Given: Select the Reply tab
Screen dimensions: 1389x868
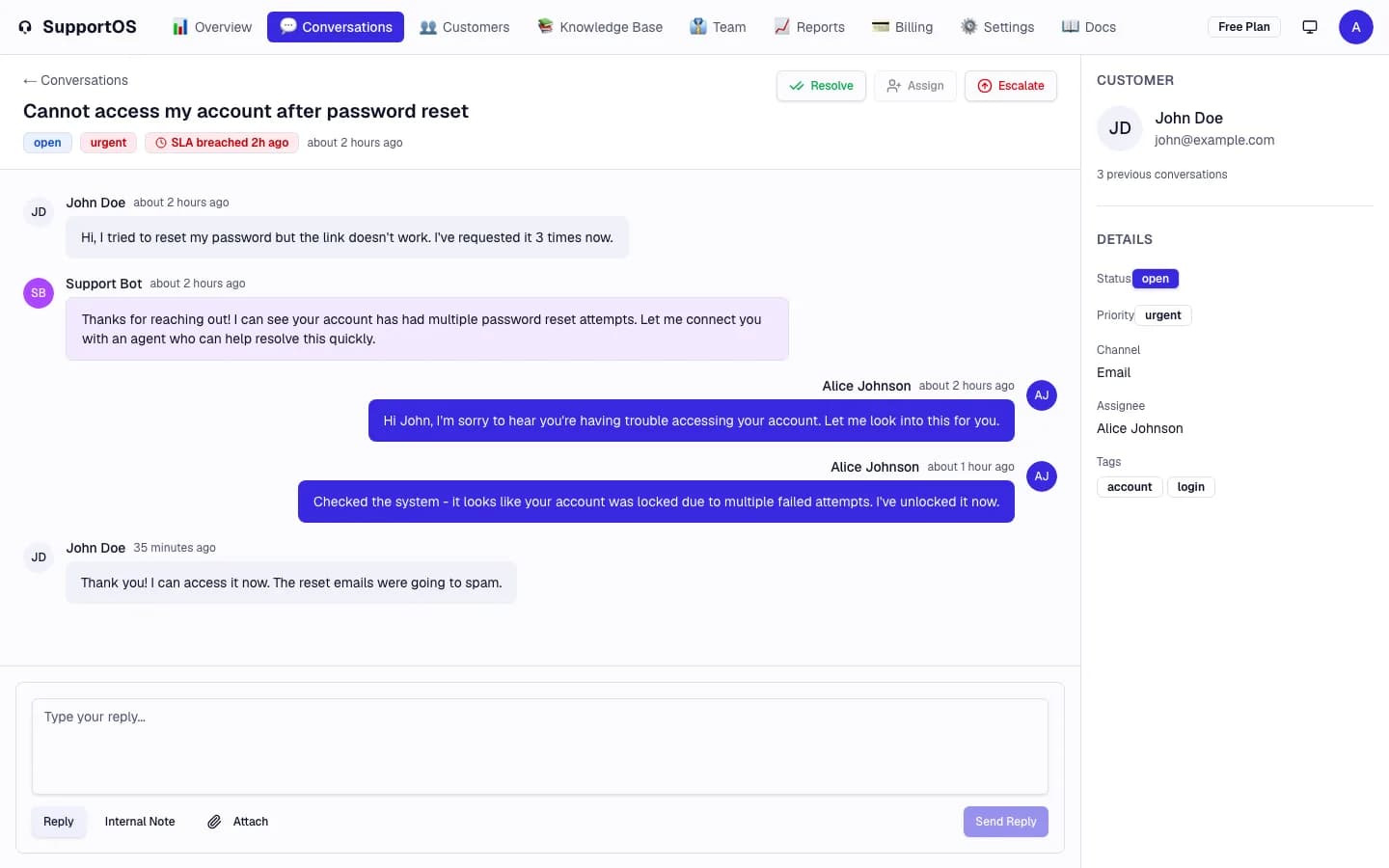Looking at the screenshot, I should point(59,822).
